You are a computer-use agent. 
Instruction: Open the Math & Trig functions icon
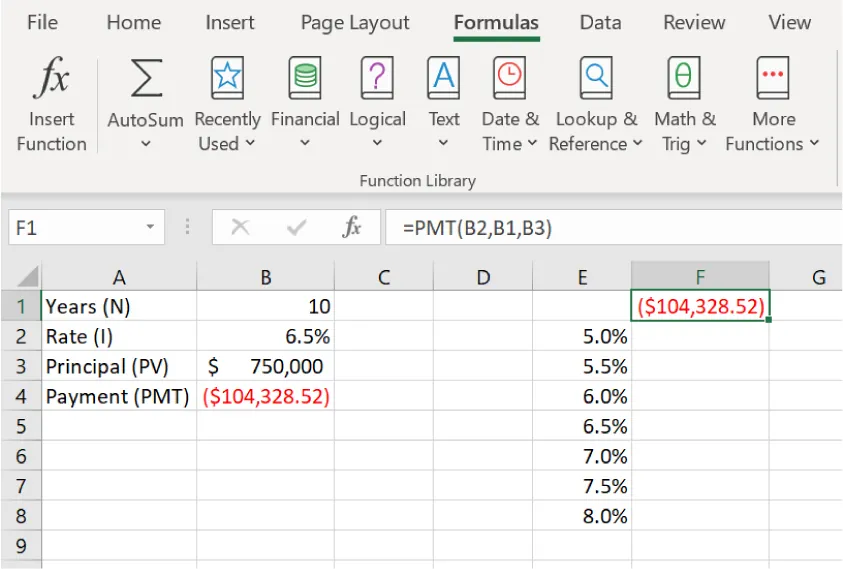684,78
